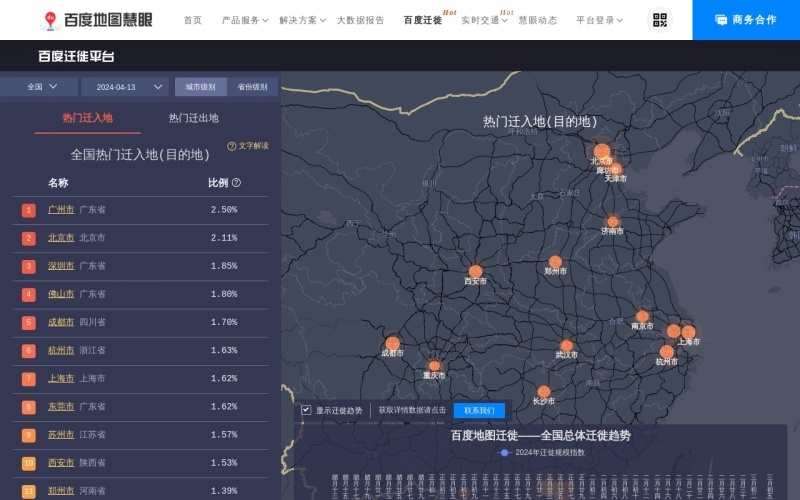800x500 pixels.
Task: Click the 联系我们 button
Action: (479, 410)
